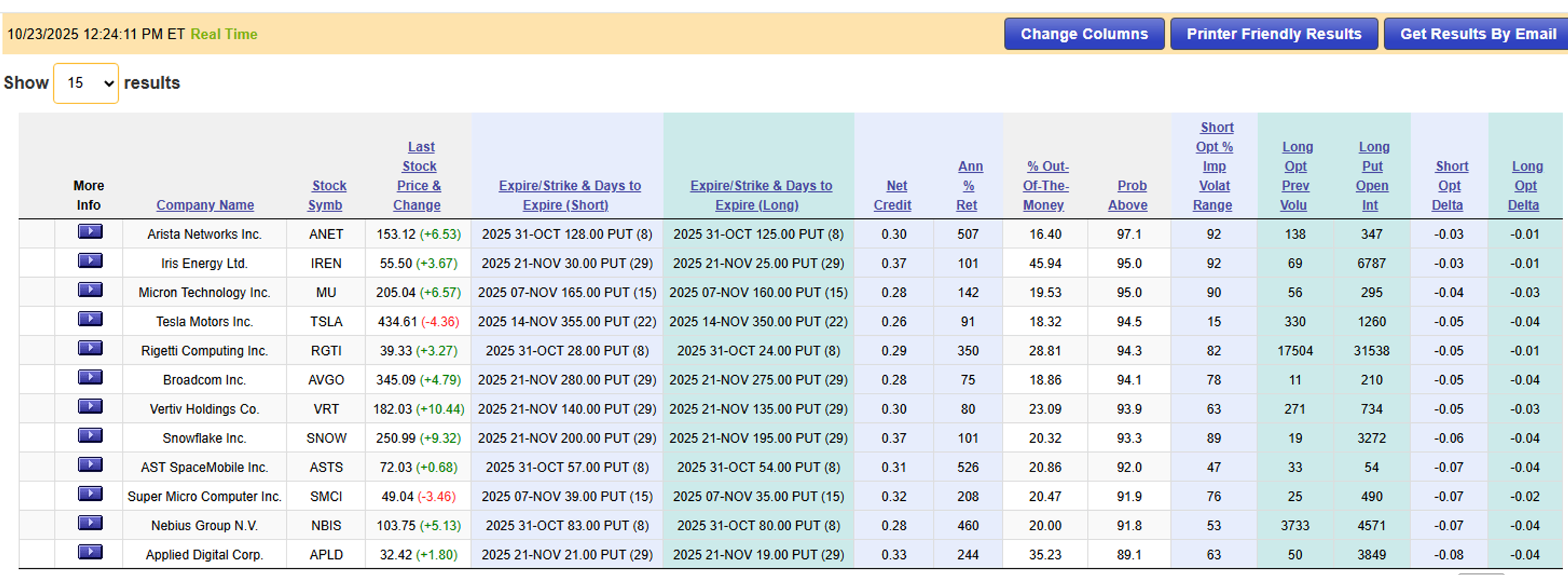
Task: Open More Info for Broadcom Inc.
Action: (90, 378)
